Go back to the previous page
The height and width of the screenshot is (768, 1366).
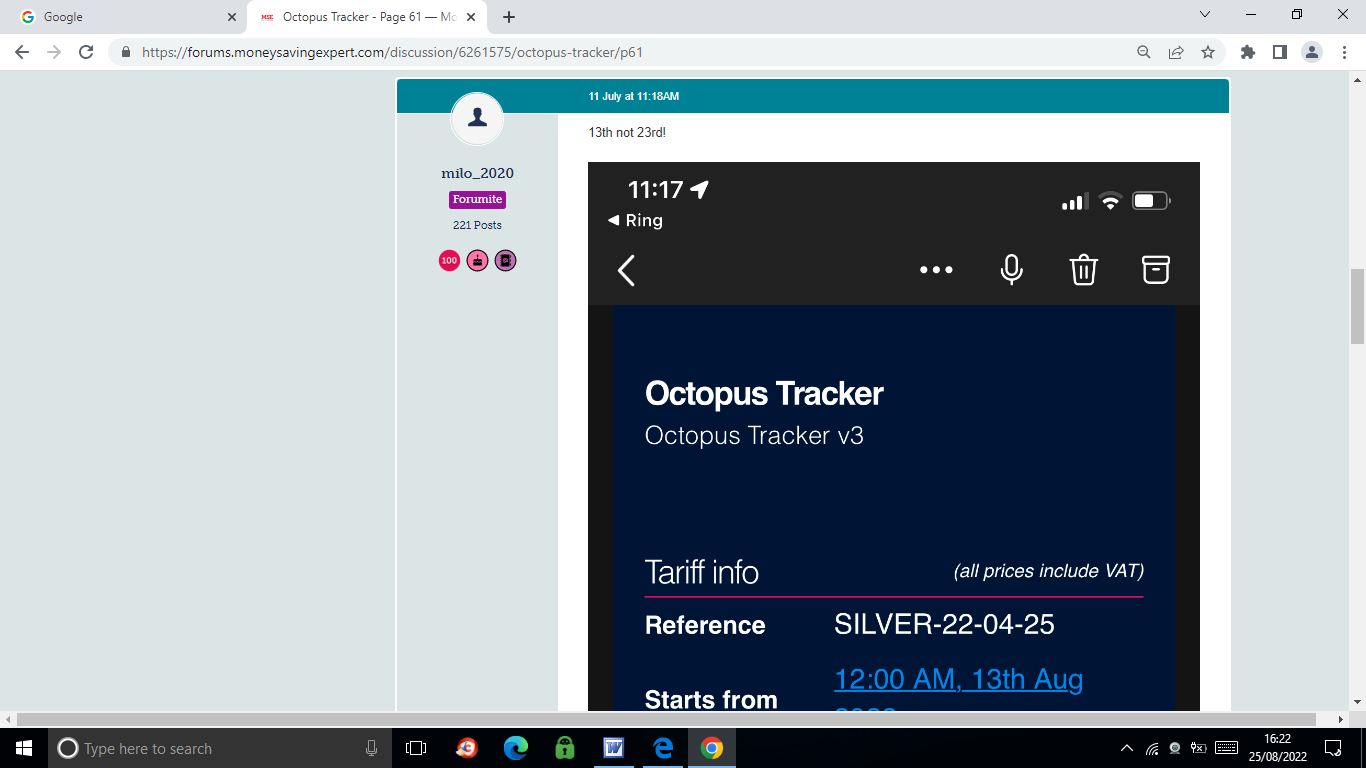(x=22, y=52)
